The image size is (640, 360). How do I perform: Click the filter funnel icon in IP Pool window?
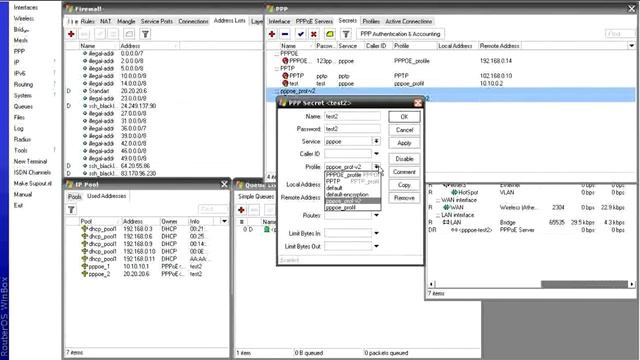click(x=71, y=209)
